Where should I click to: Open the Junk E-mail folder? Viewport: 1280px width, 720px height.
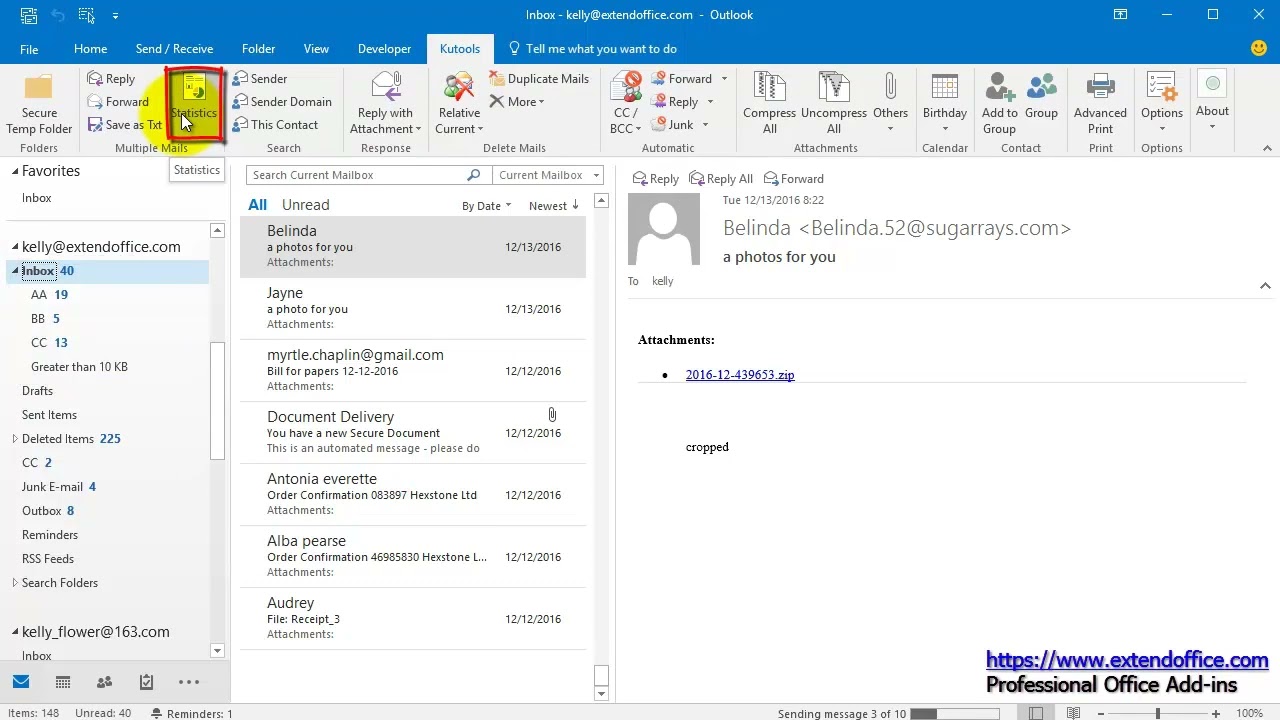[x=52, y=487]
